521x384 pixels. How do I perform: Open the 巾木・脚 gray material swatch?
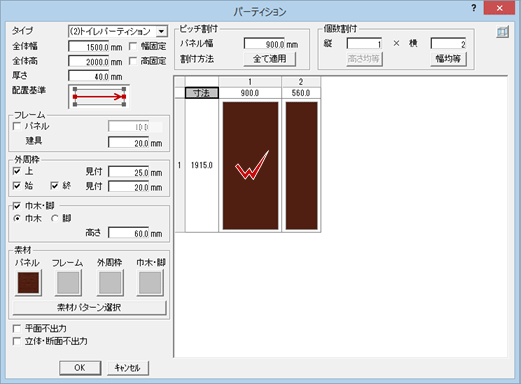150,283
